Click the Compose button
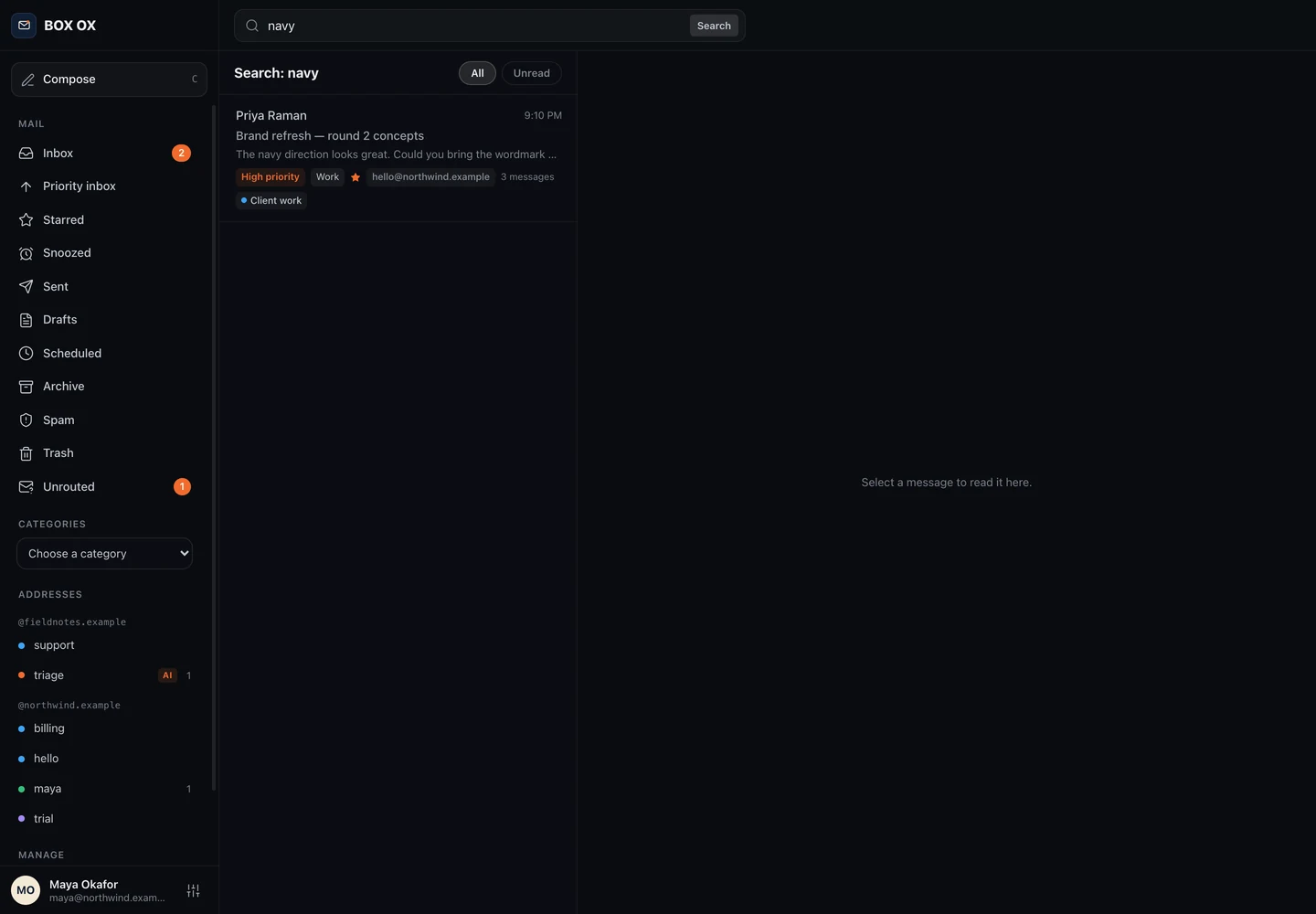This screenshot has height=914, width=1316. pos(109,80)
